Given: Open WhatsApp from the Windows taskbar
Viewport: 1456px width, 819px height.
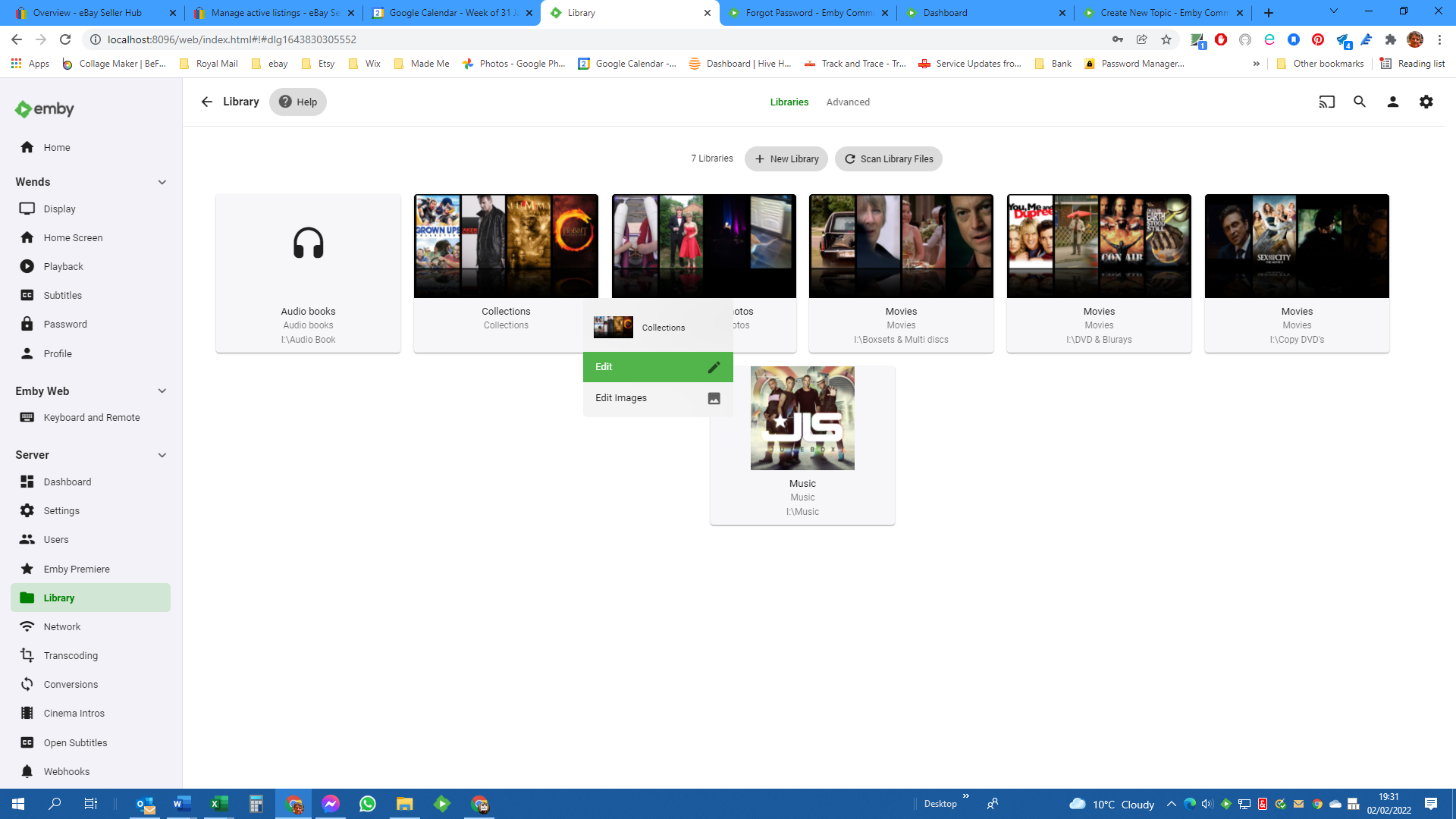Looking at the screenshot, I should (368, 803).
